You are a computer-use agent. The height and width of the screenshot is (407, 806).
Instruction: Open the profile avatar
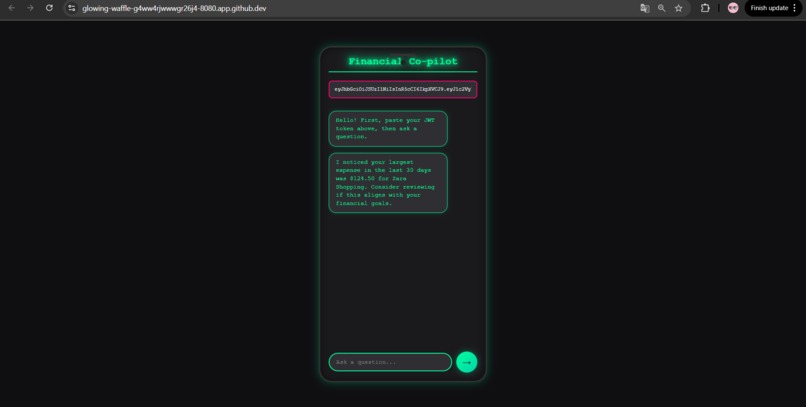click(x=733, y=8)
